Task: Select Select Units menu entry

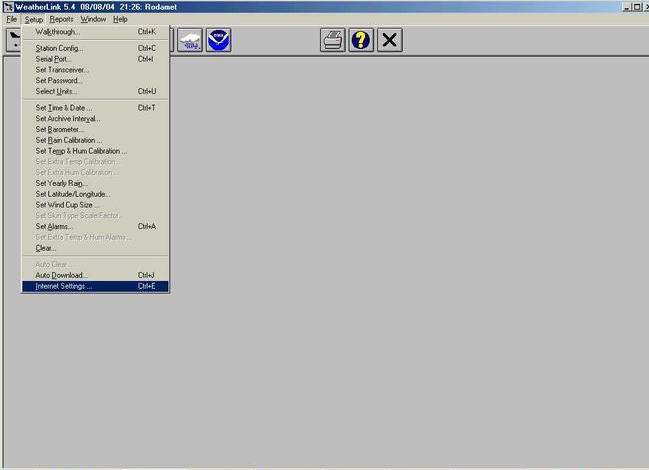Action: pos(95,91)
